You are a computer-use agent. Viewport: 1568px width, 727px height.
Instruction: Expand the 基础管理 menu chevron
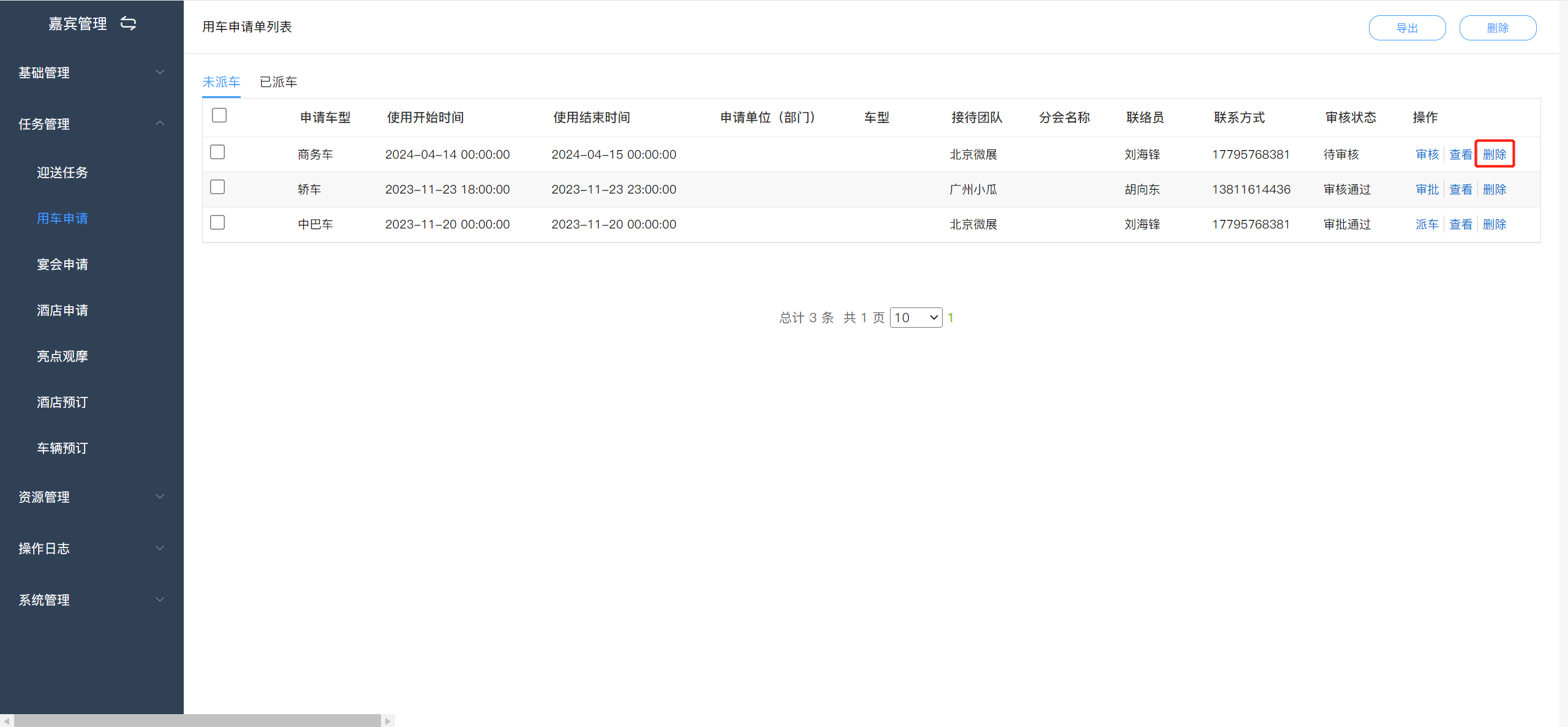click(160, 72)
